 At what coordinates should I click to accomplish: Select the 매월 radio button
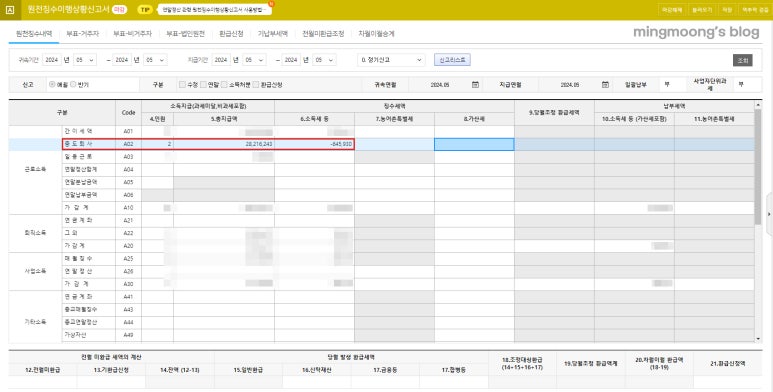[x=52, y=85]
